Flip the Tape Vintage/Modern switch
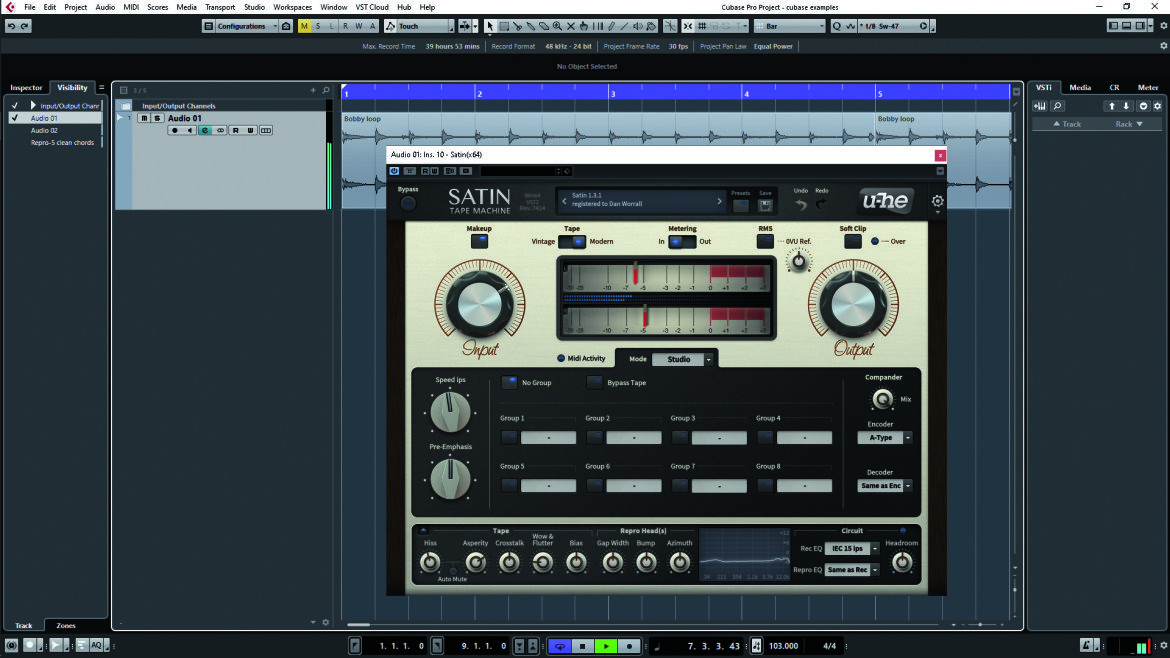The image size is (1170, 658). [572, 242]
